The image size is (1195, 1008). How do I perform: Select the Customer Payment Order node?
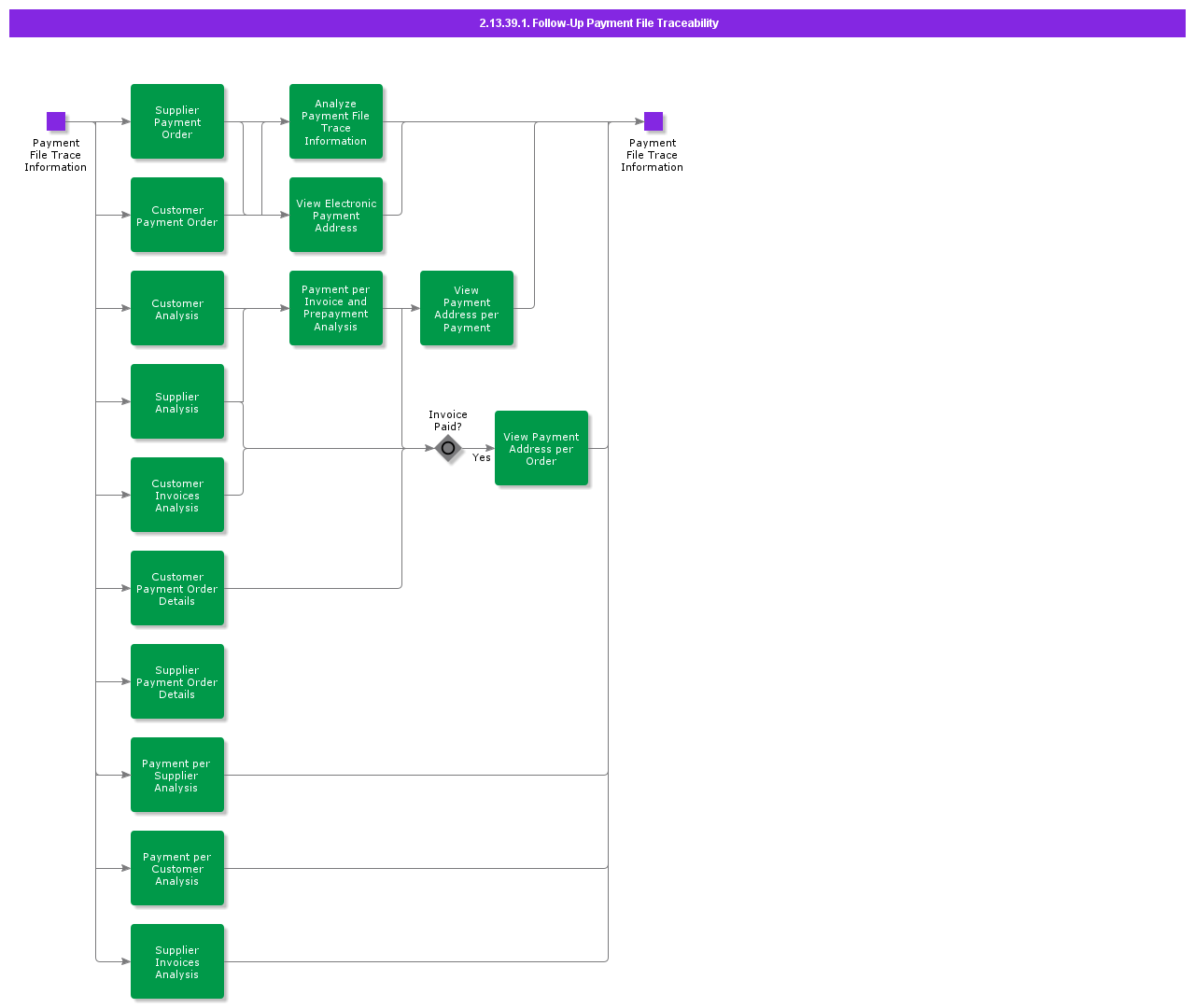[177, 215]
